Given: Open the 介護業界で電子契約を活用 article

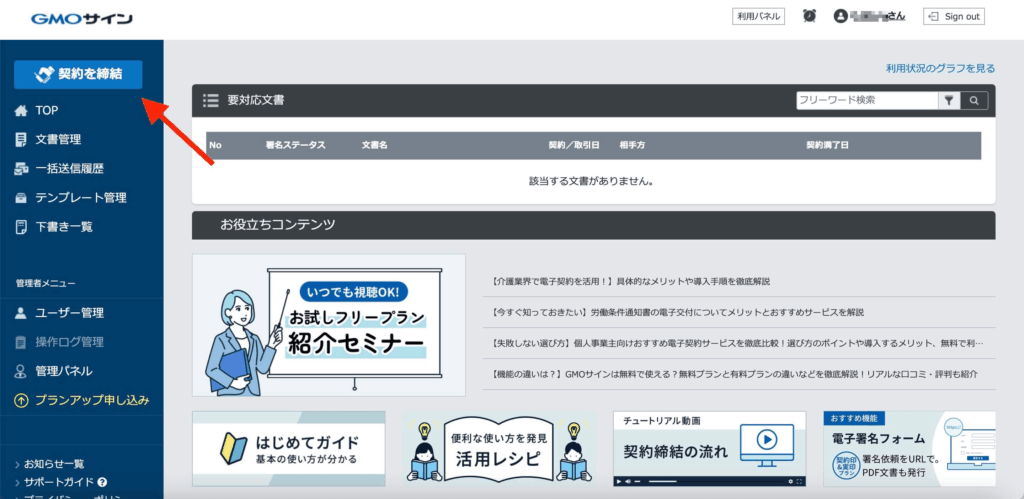Looking at the screenshot, I should pyautogui.click(x=629, y=282).
